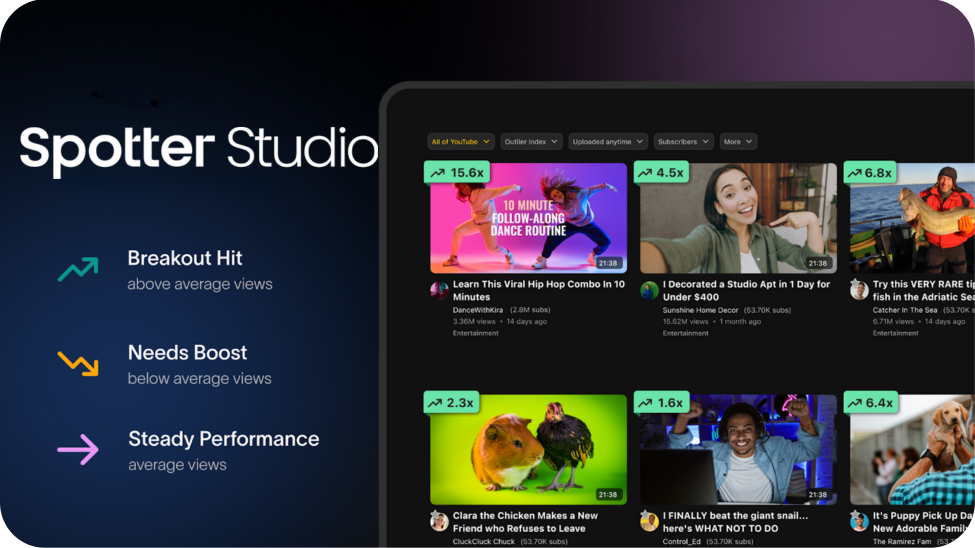975x548 pixels.
Task: Open the guinea pig and chicken thumbnail
Action: click(x=529, y=449)
